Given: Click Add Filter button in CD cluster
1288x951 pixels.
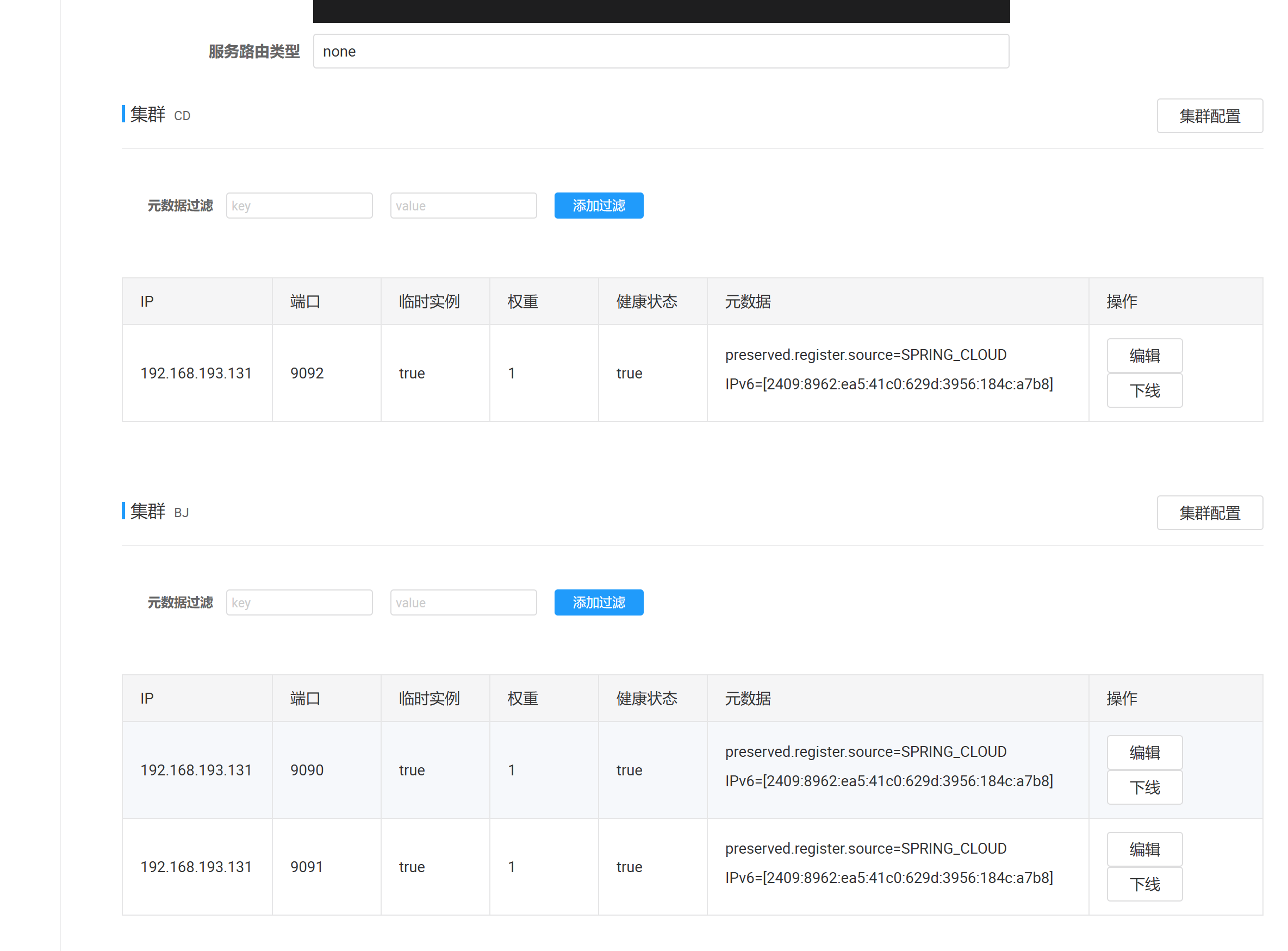Looking at the screenshot, I should (x=599, y=206).
